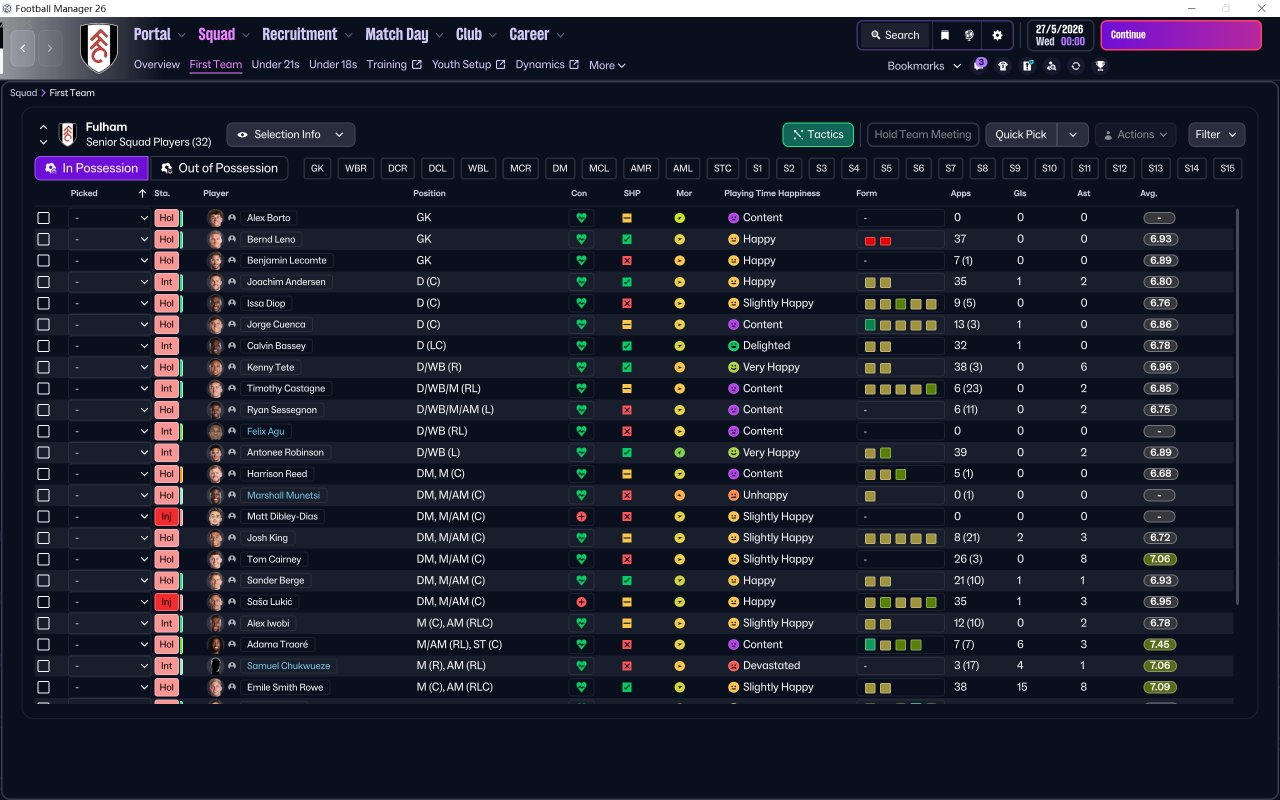Select the STC position button
The height and width of the screenshot is (800, 1280).
tap(723, 168)
